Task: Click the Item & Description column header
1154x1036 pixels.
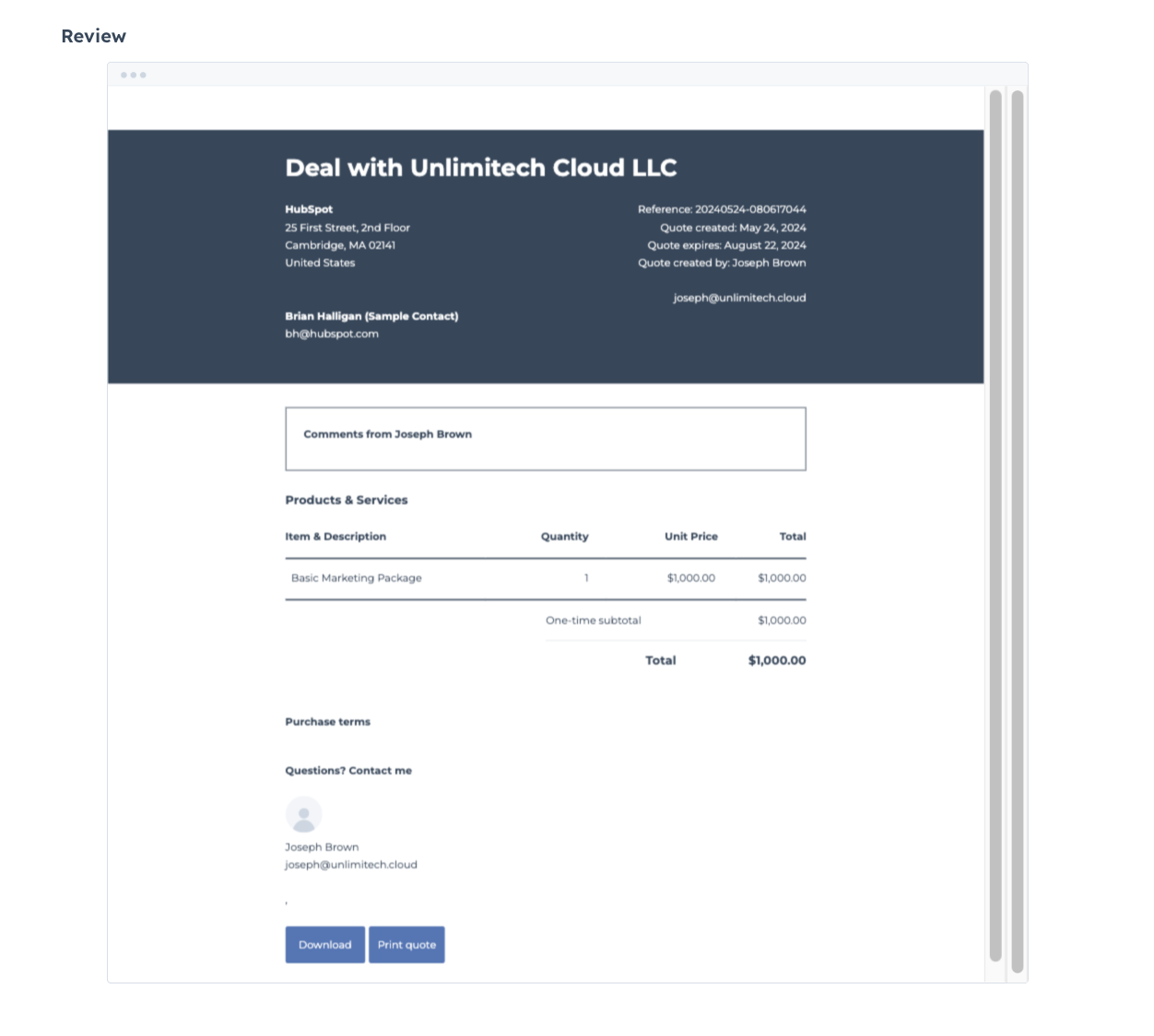Action: (x=336, y=536)
